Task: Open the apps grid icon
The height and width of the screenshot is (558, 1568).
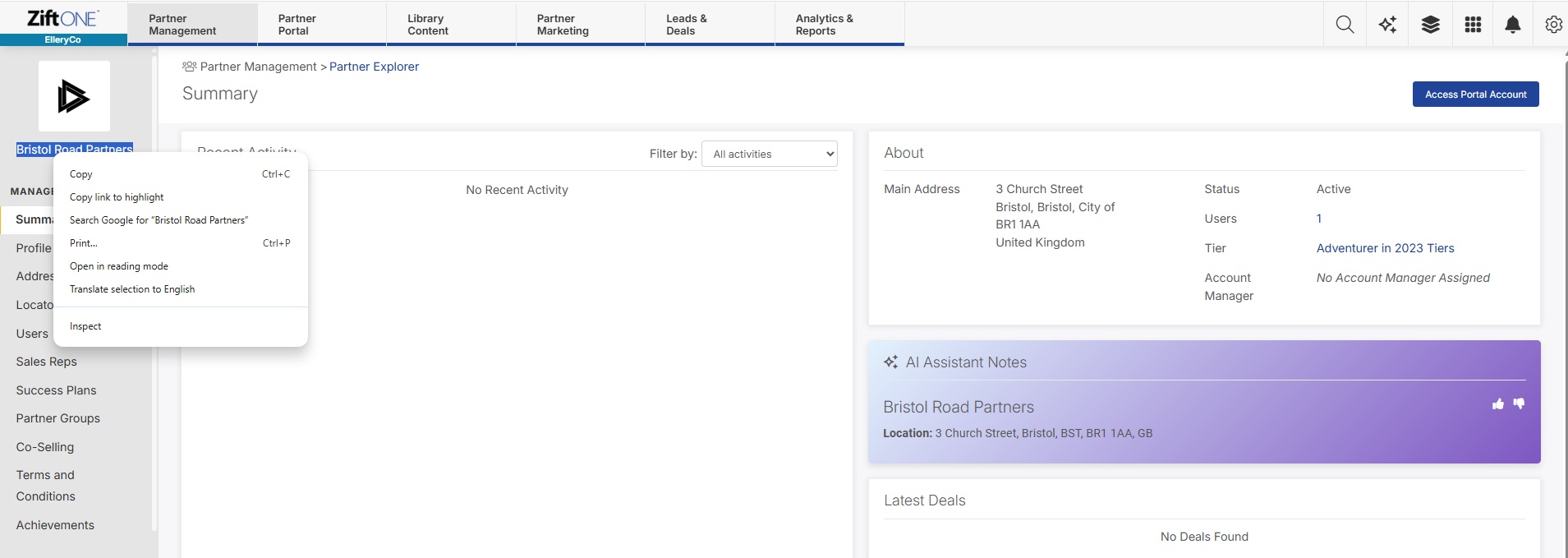Action: point(1473,25)
